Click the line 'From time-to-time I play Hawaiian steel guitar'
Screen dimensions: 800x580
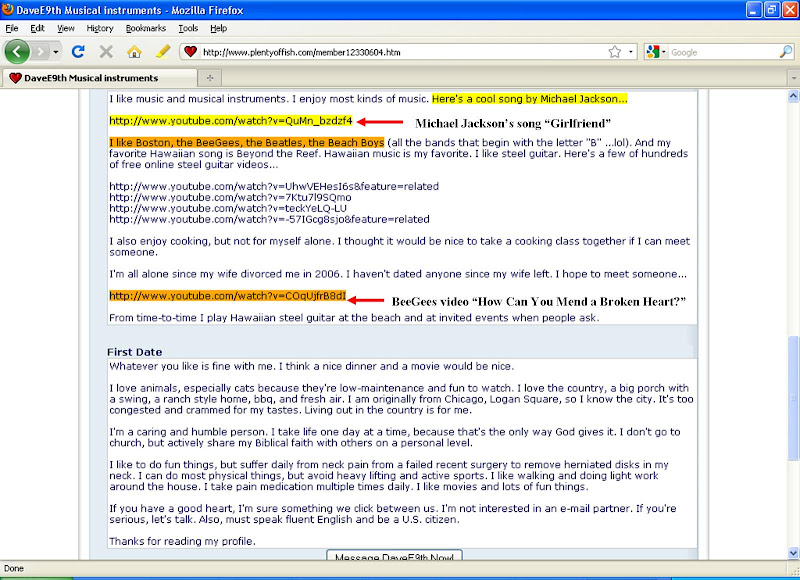[x=354, y=318]
